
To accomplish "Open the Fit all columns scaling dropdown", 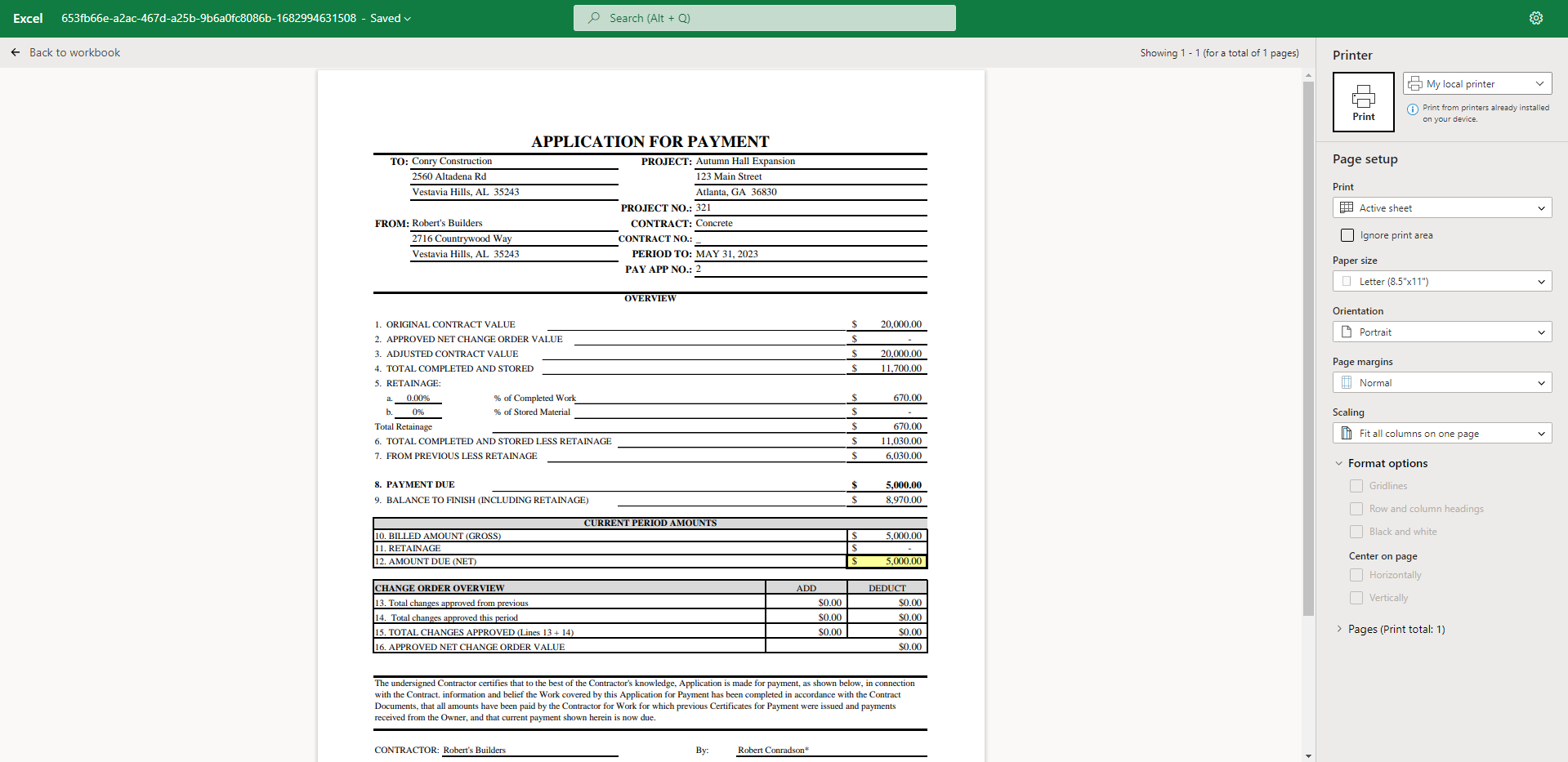I will click(x=1442, y=433).
